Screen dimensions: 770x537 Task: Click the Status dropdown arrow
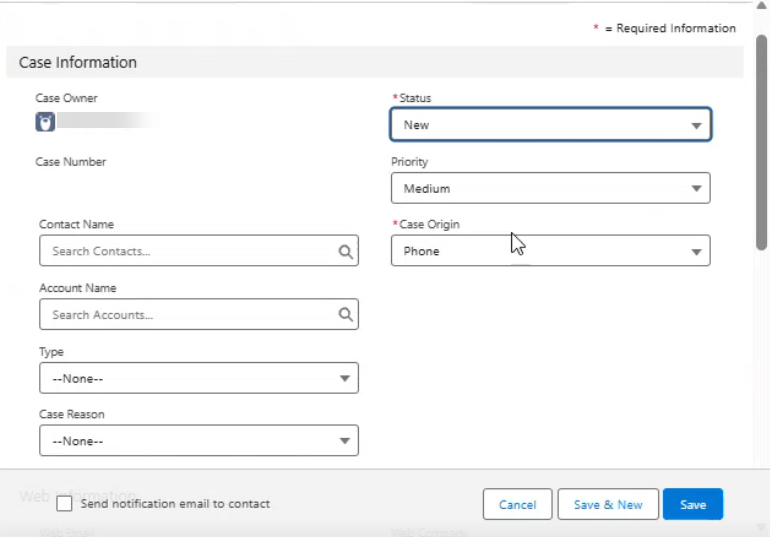pos(696,126)
